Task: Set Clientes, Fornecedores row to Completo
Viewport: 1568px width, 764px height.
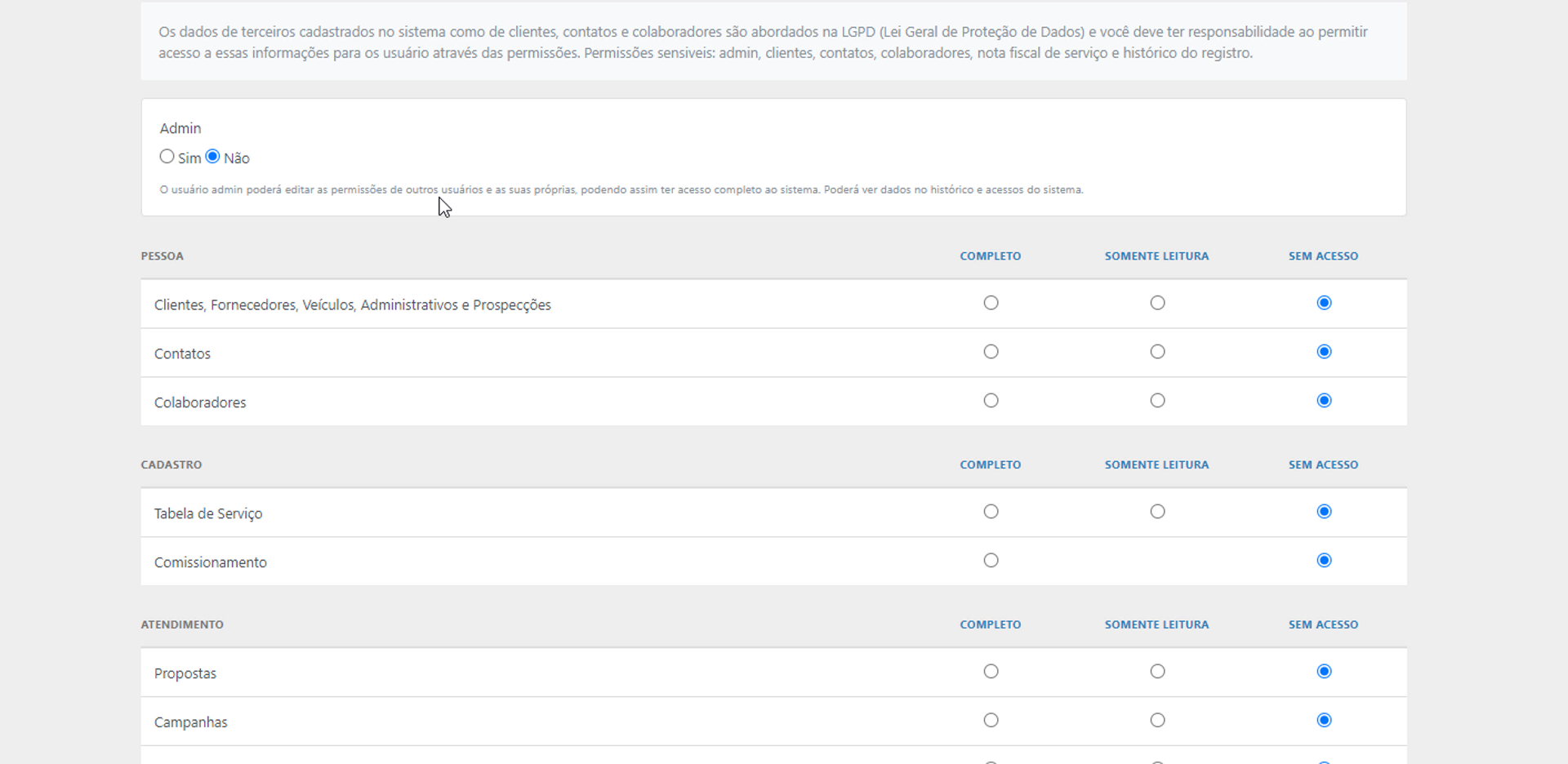Action: pos(991,304)
